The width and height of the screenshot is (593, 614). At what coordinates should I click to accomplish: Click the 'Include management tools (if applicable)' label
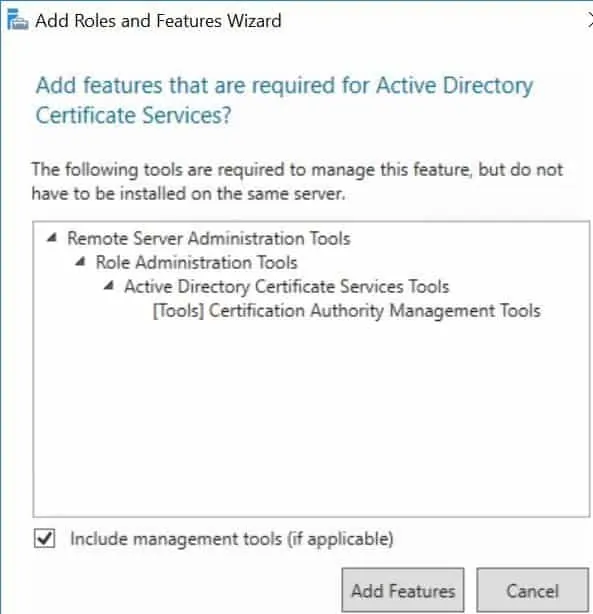point(231,539)
